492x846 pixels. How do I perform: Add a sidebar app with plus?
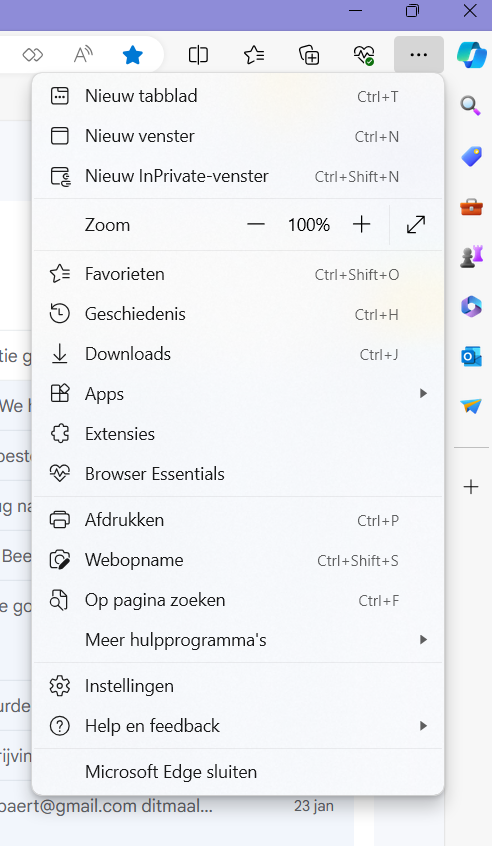point(471,487)
